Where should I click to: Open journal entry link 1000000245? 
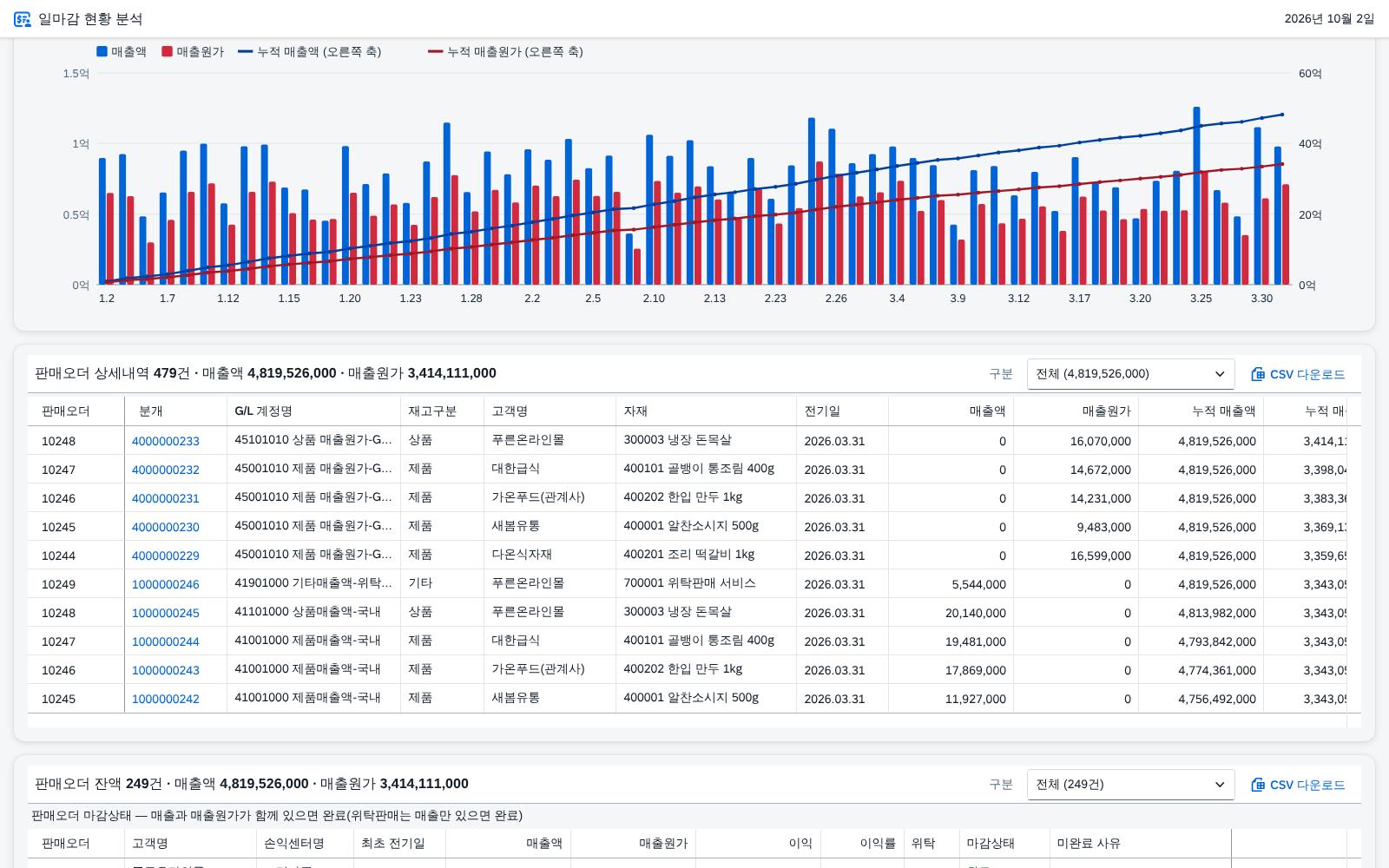[x=166, y=613]
